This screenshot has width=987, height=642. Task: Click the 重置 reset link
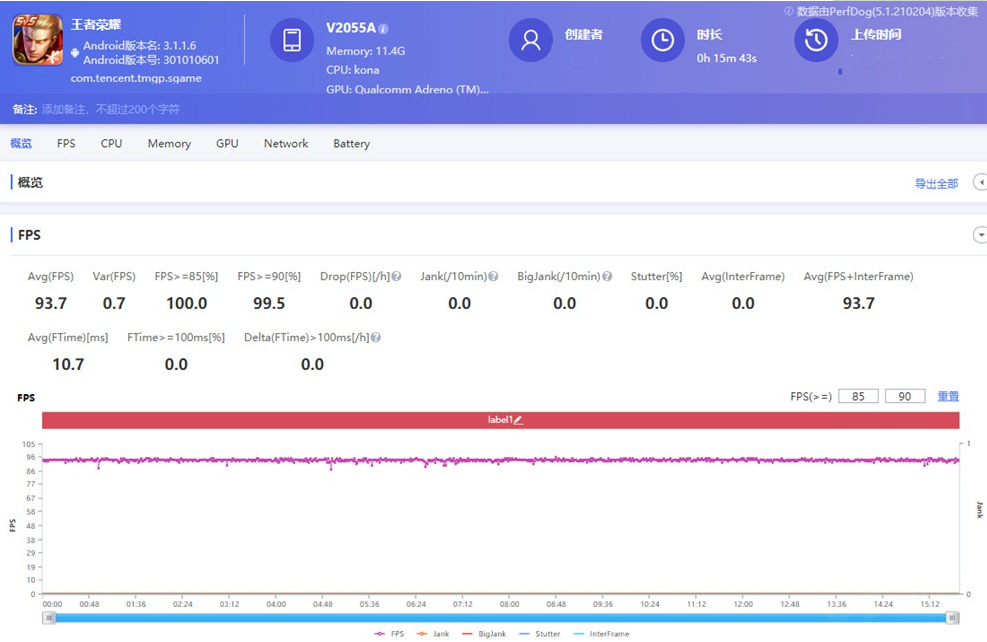[948, 397]
